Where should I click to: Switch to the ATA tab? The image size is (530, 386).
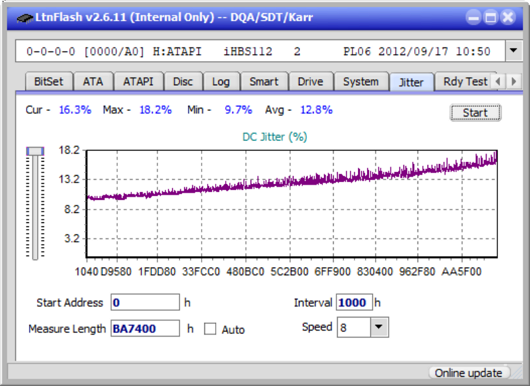tap(93, 81)
